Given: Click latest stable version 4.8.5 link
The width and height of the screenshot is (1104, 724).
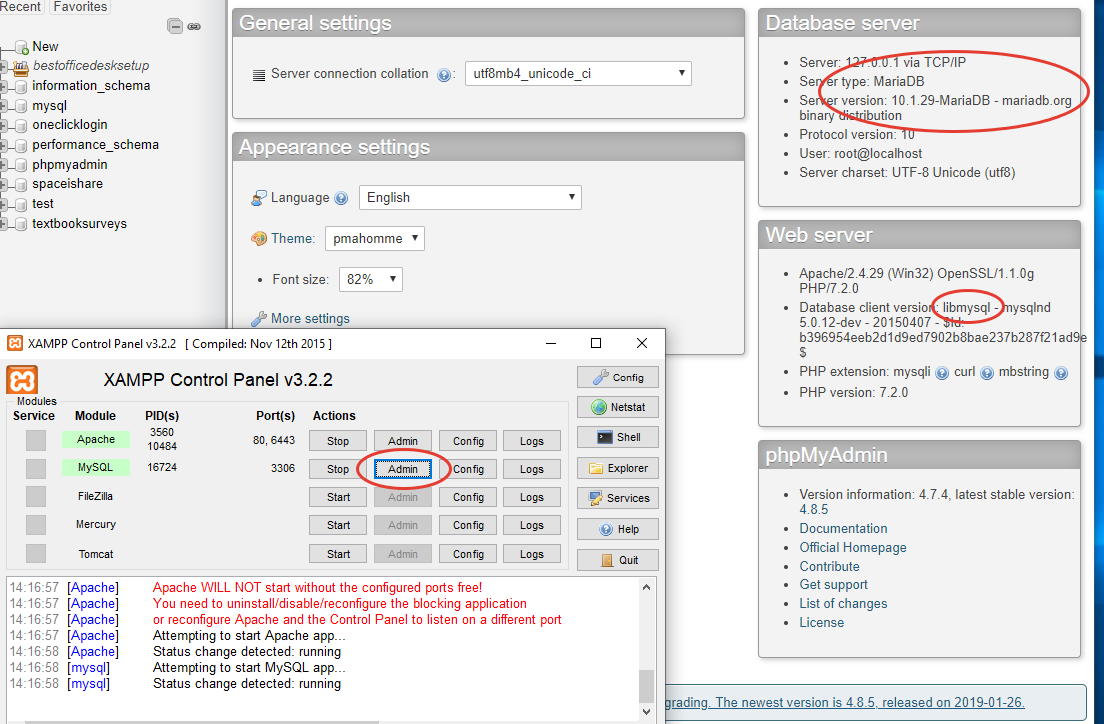Looking at the screenshot, I should pos(813,509).
